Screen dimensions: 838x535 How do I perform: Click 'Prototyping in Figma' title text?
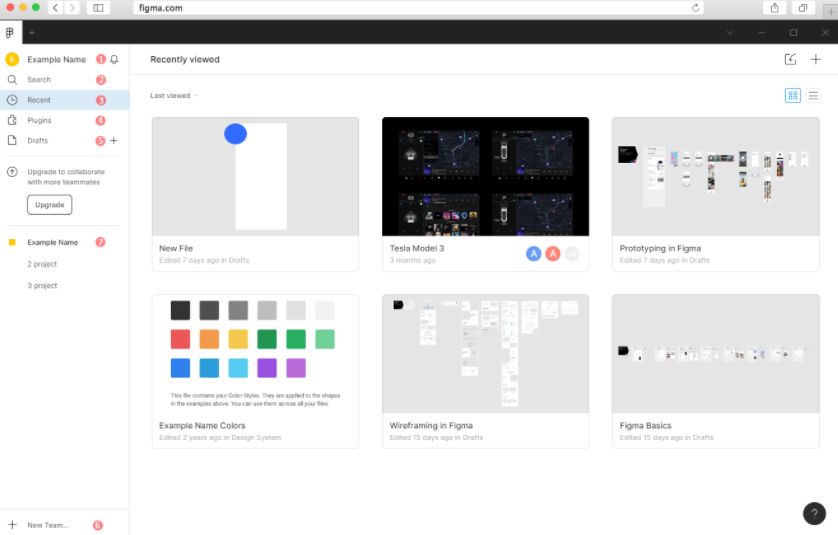tap(660, 249)
